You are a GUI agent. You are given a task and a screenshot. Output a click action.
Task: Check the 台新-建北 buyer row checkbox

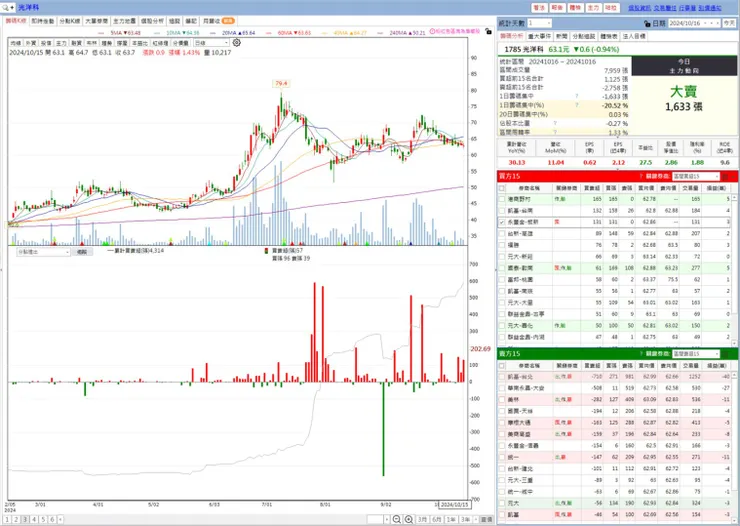tap(502, 234)
